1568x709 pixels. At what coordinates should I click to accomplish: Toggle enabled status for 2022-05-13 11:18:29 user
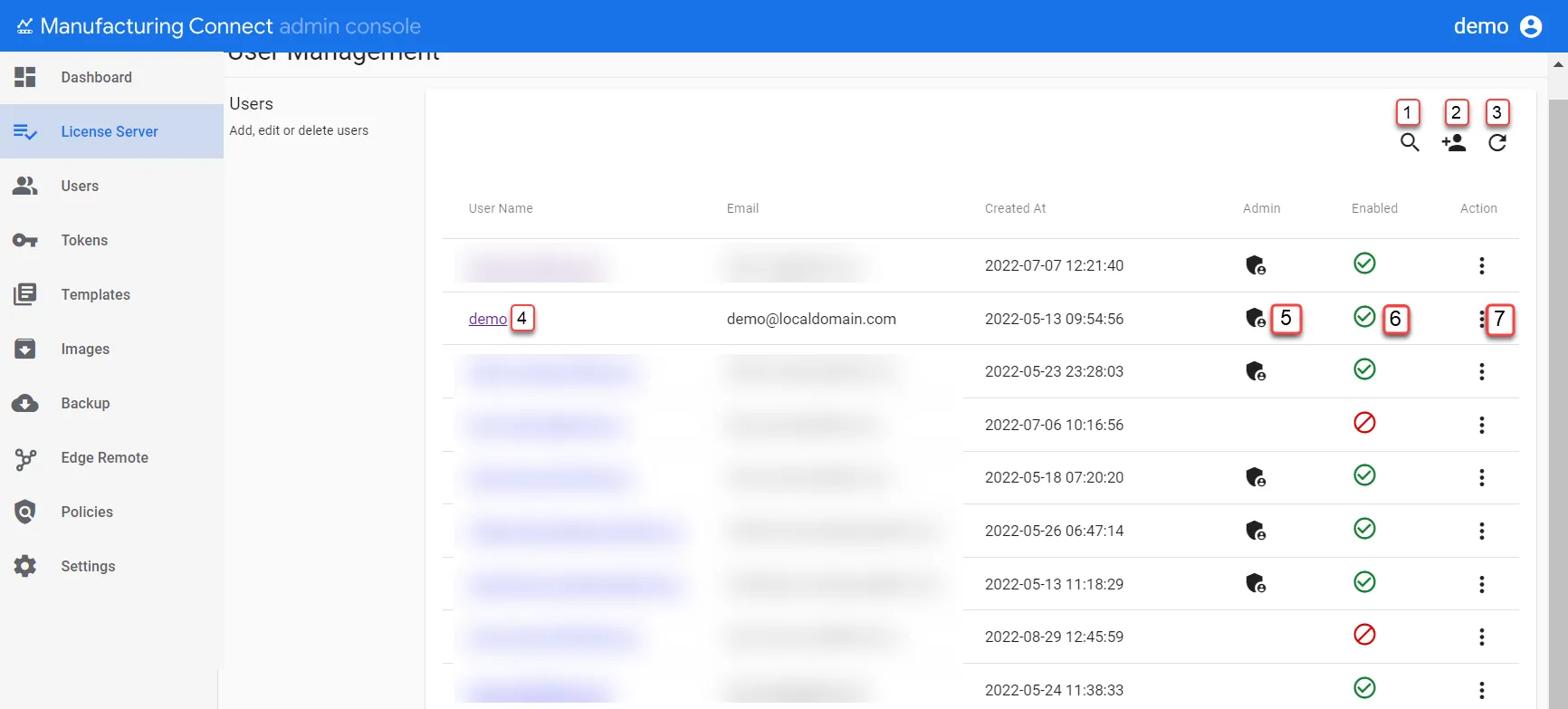[x=1364, y=581]
